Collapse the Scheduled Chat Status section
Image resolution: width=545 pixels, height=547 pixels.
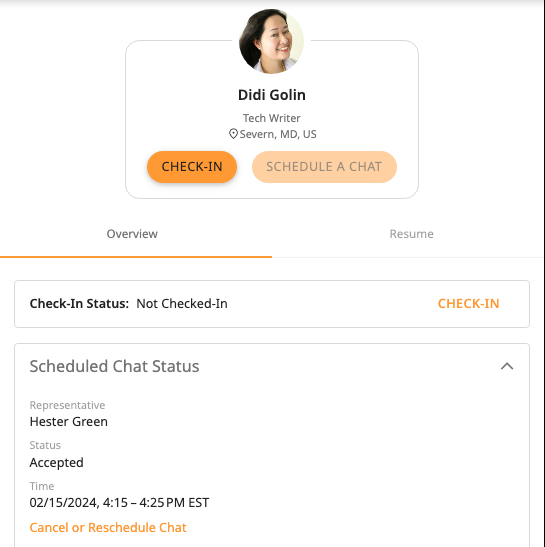click(507, 366)
